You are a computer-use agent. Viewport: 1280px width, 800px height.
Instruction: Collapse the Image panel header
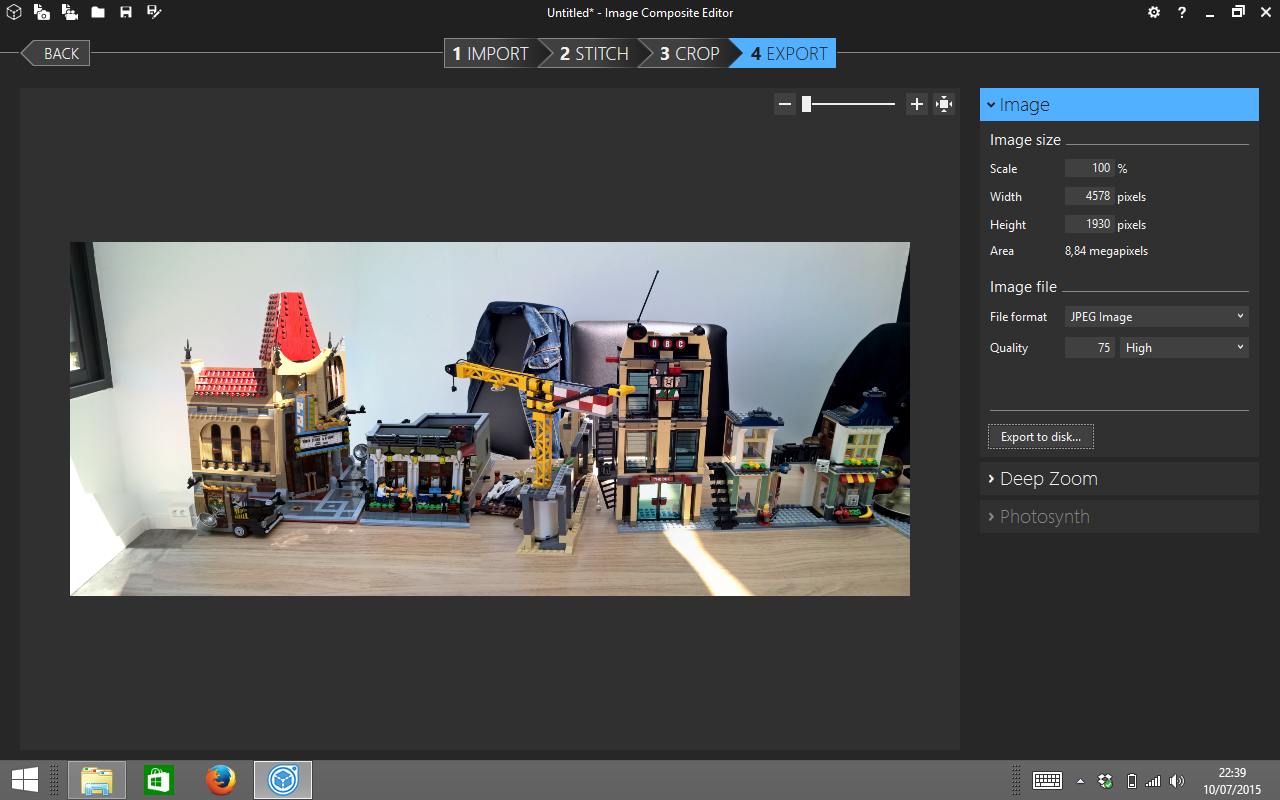tap(1119, 104)
